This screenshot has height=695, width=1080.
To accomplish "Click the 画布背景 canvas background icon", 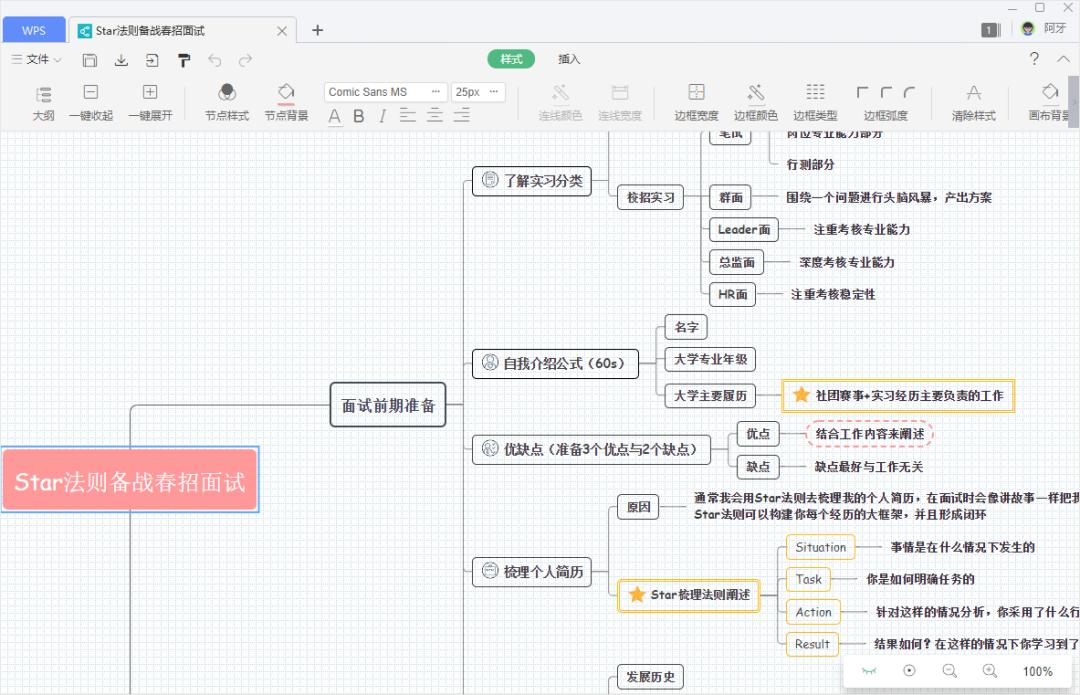I will tap(1049, 100).
